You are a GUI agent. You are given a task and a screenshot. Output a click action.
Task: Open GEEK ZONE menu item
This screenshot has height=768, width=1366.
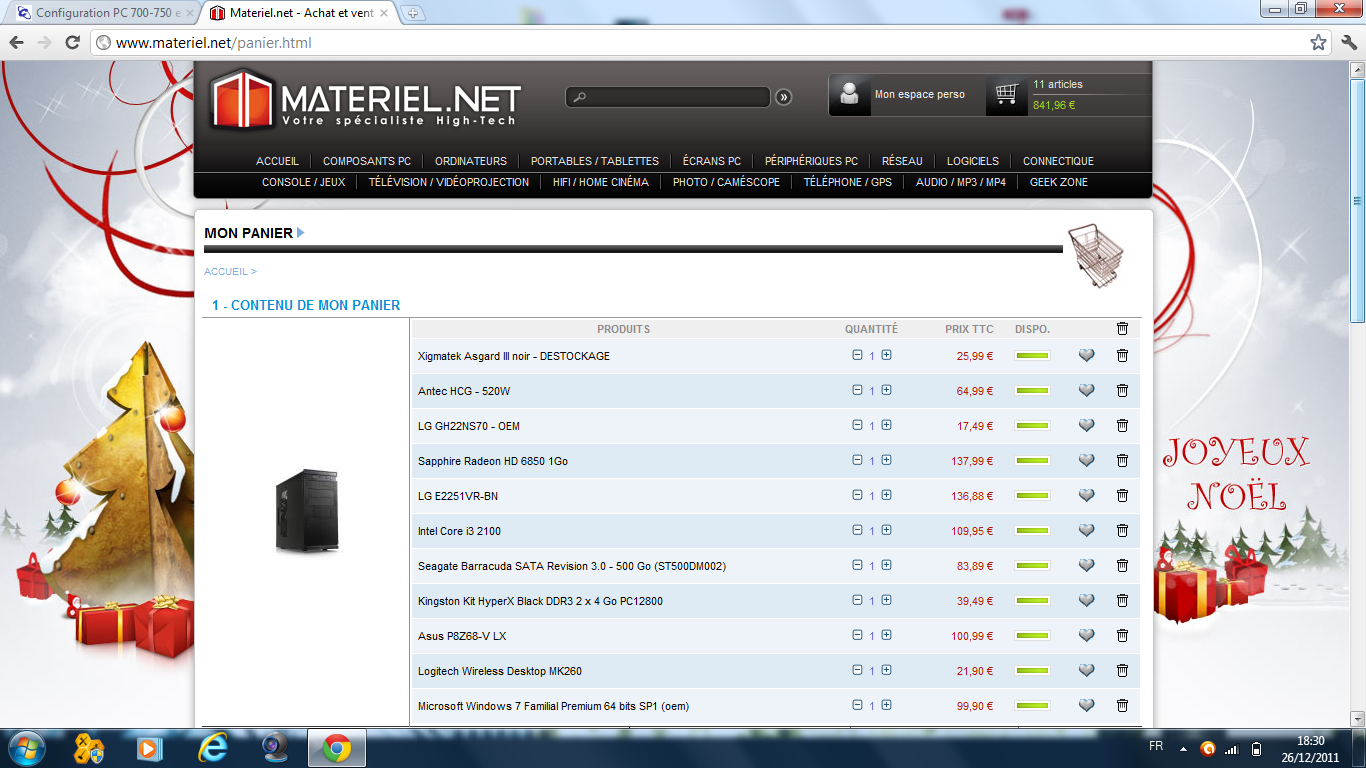tap(1058, 182)
